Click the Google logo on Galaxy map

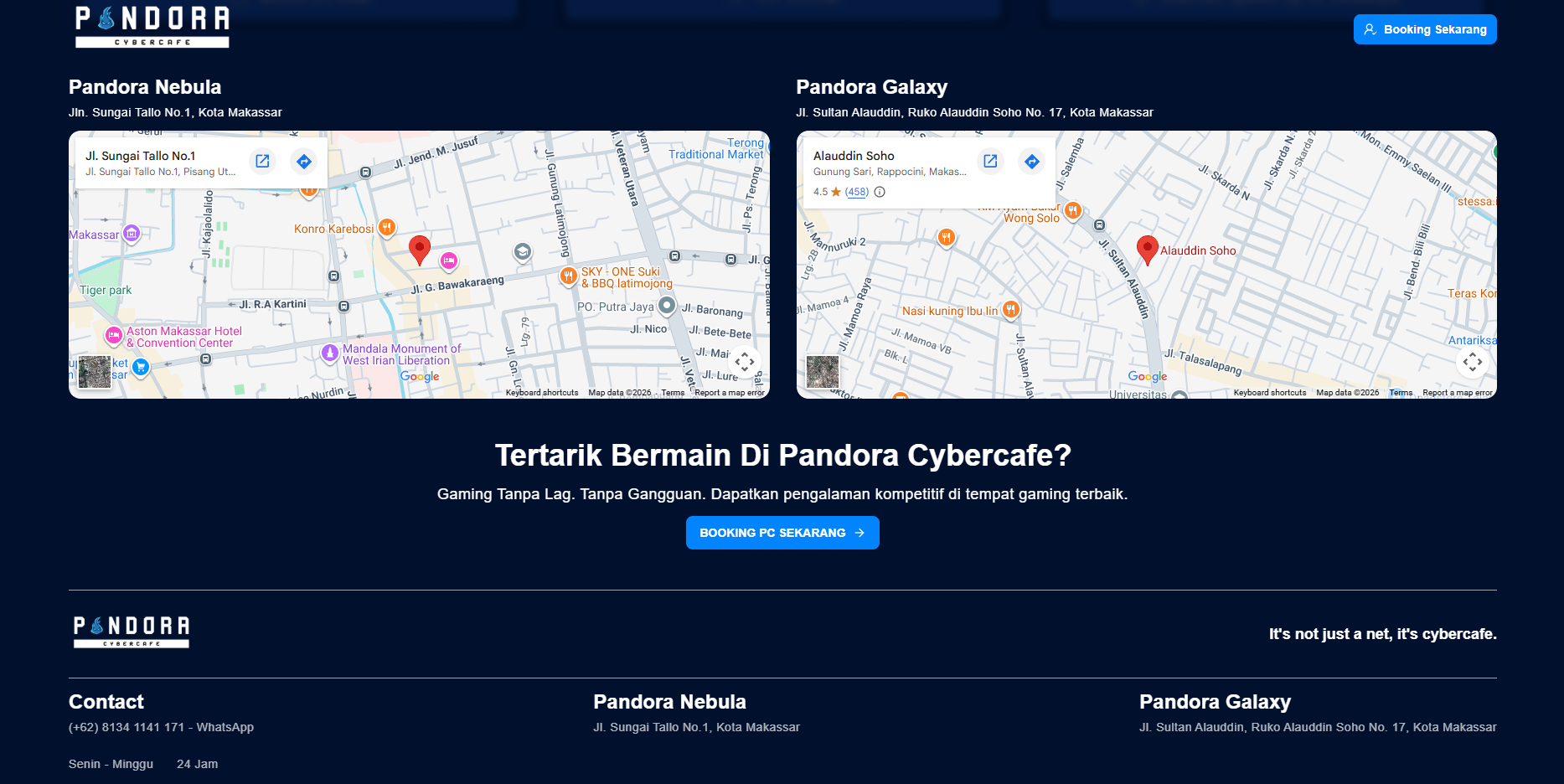(x=1148, y=377)
